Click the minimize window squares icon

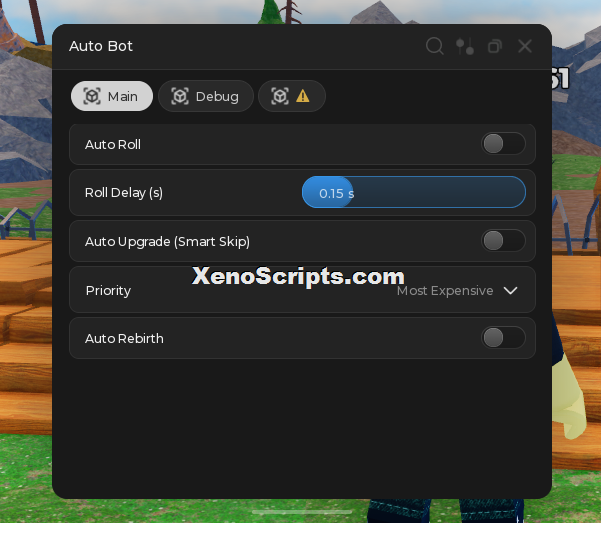tap(494, 46)
